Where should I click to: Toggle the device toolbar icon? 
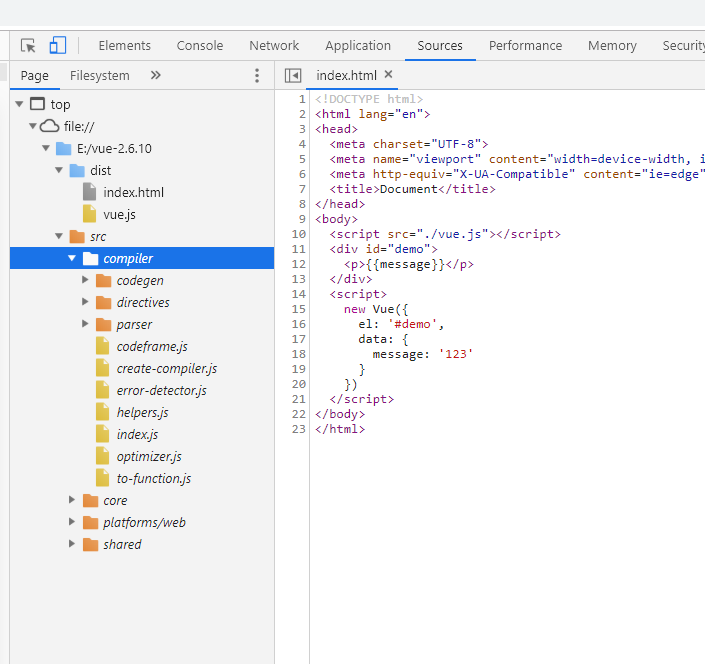click(x=58, y=45)
